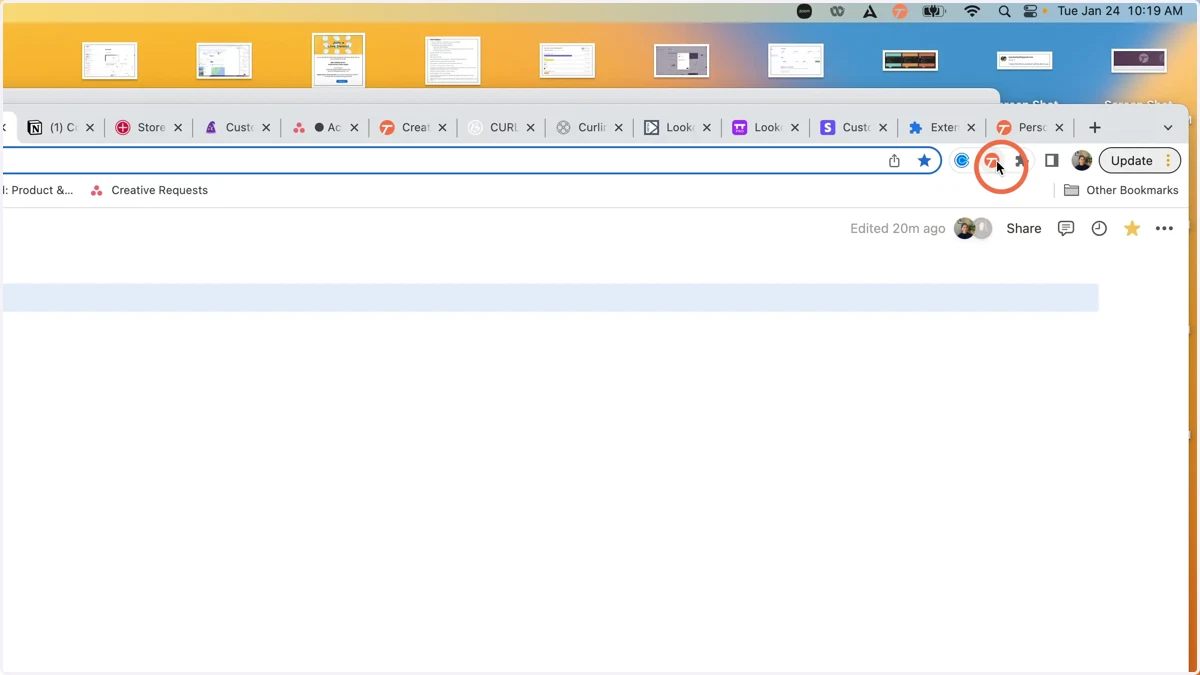This screenshot has width=1200, height=675.
Task: Expand the tab search chevron
Action: 1168,128
